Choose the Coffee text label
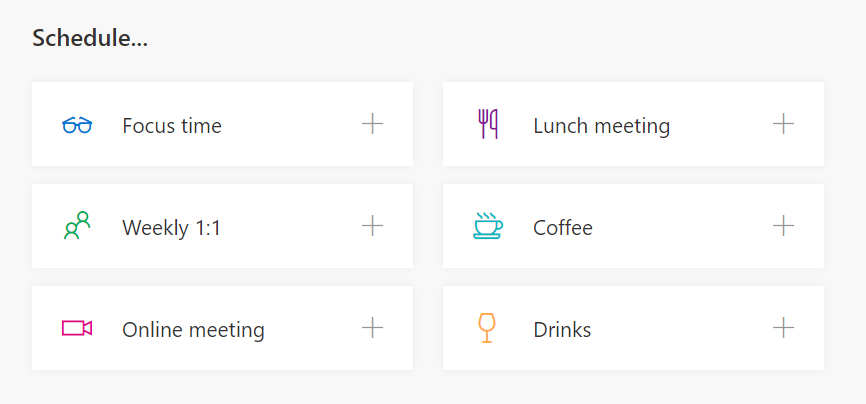Screen dimensions: 866x404 click(x=563, y=228)
